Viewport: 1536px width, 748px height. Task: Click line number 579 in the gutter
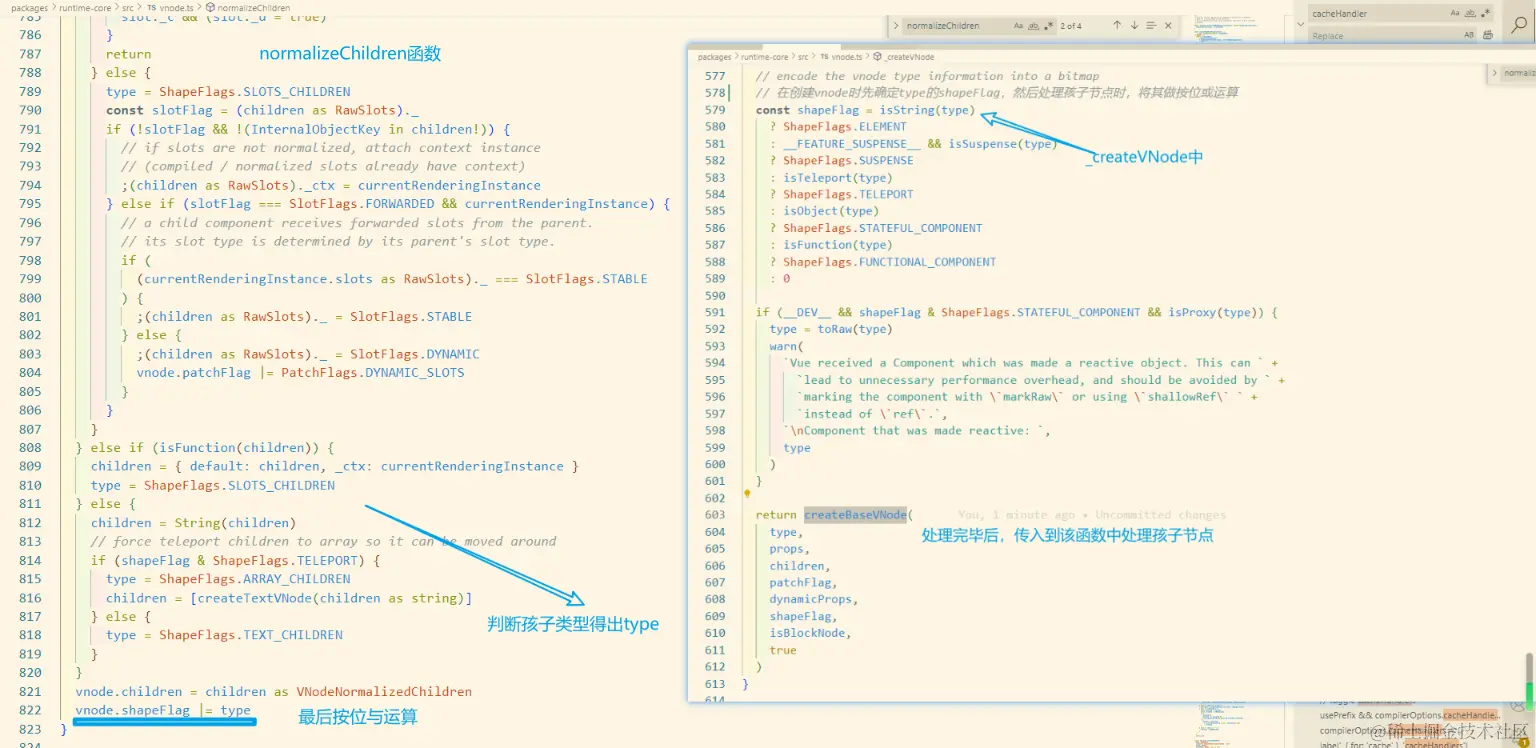point(715,110)
